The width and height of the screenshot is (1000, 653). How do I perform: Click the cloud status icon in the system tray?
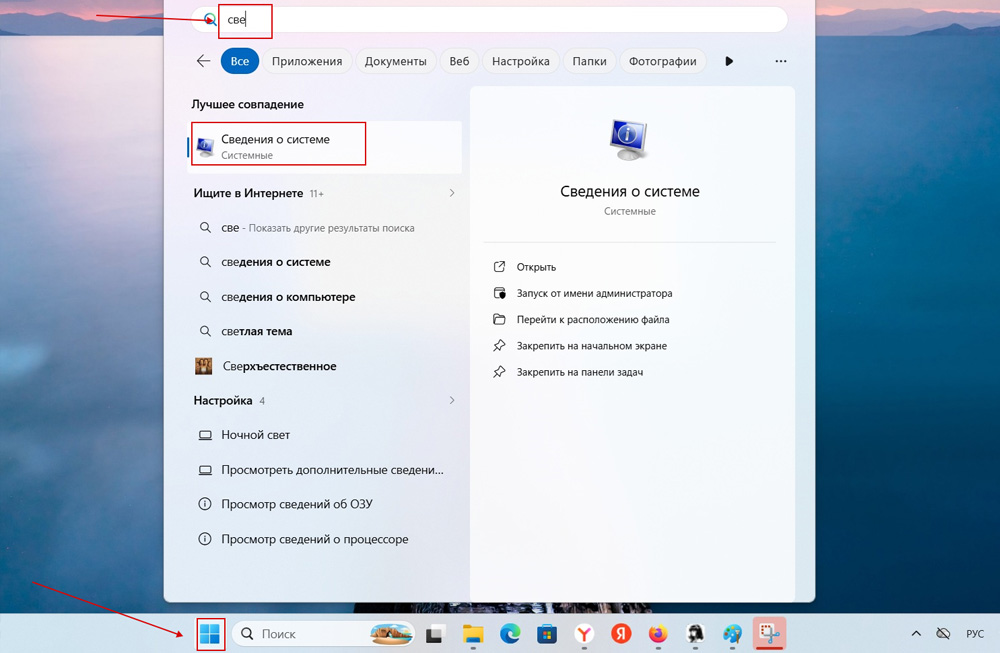943,633
